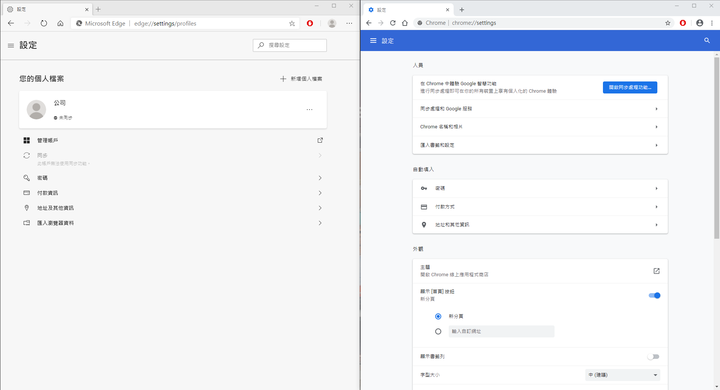Search Chrome settings via magnifier icon
This screenshot has height=390, width=720.
pos(707,40)
